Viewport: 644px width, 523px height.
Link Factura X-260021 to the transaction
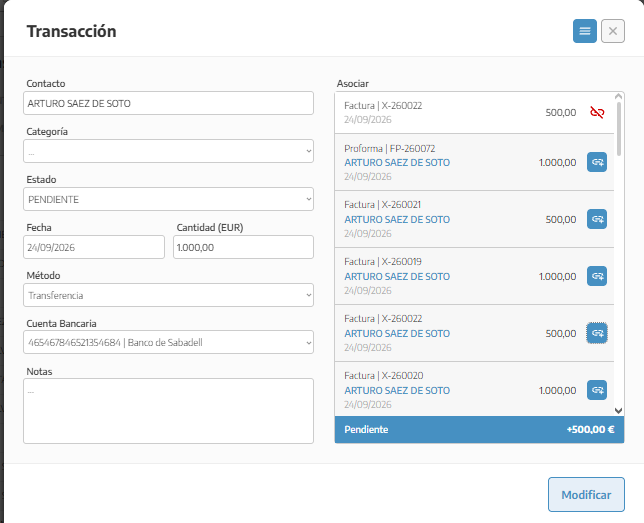[597, 219]
